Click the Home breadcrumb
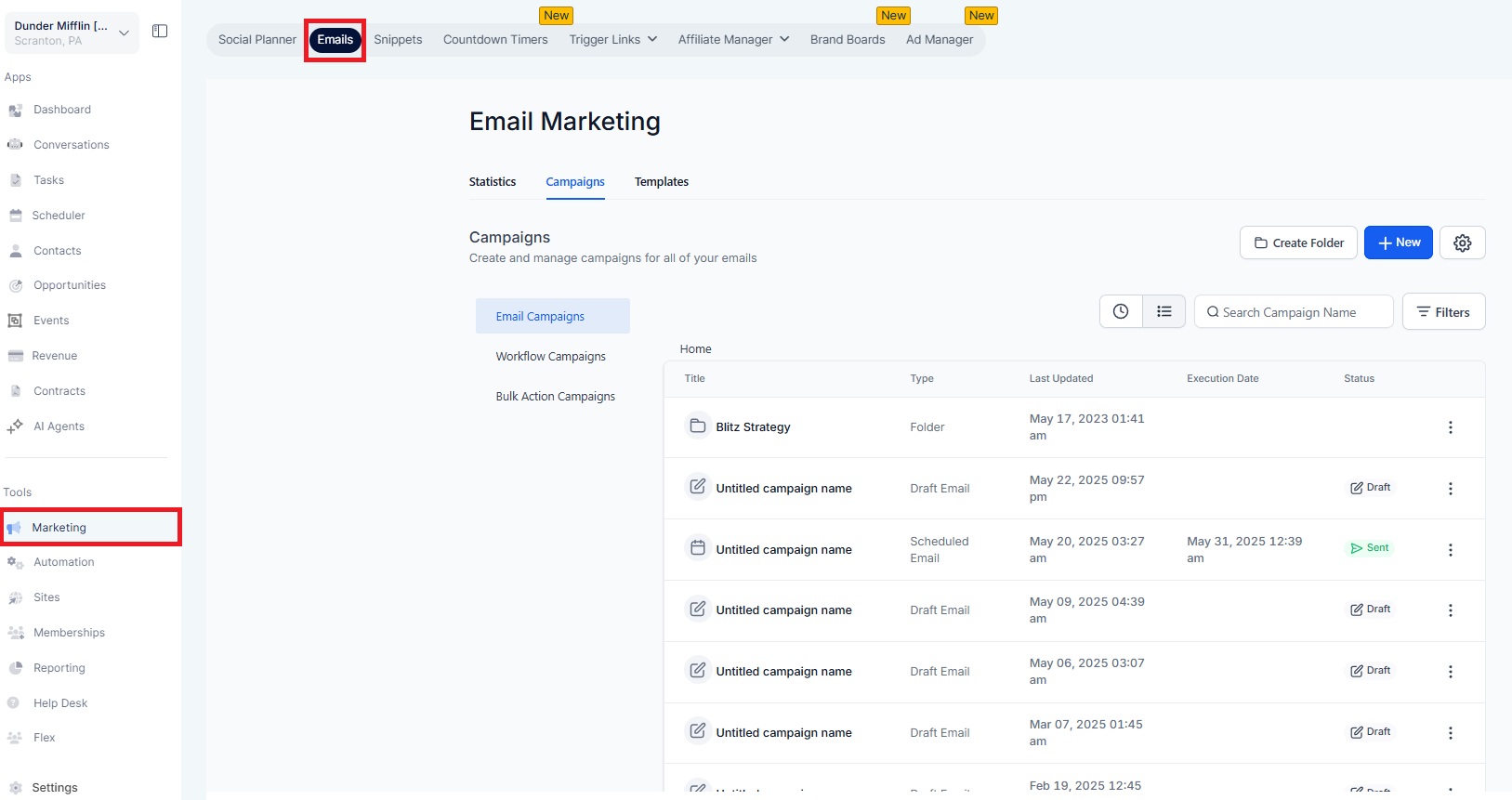Viewport: 1512px width, 800px height. 695,349
